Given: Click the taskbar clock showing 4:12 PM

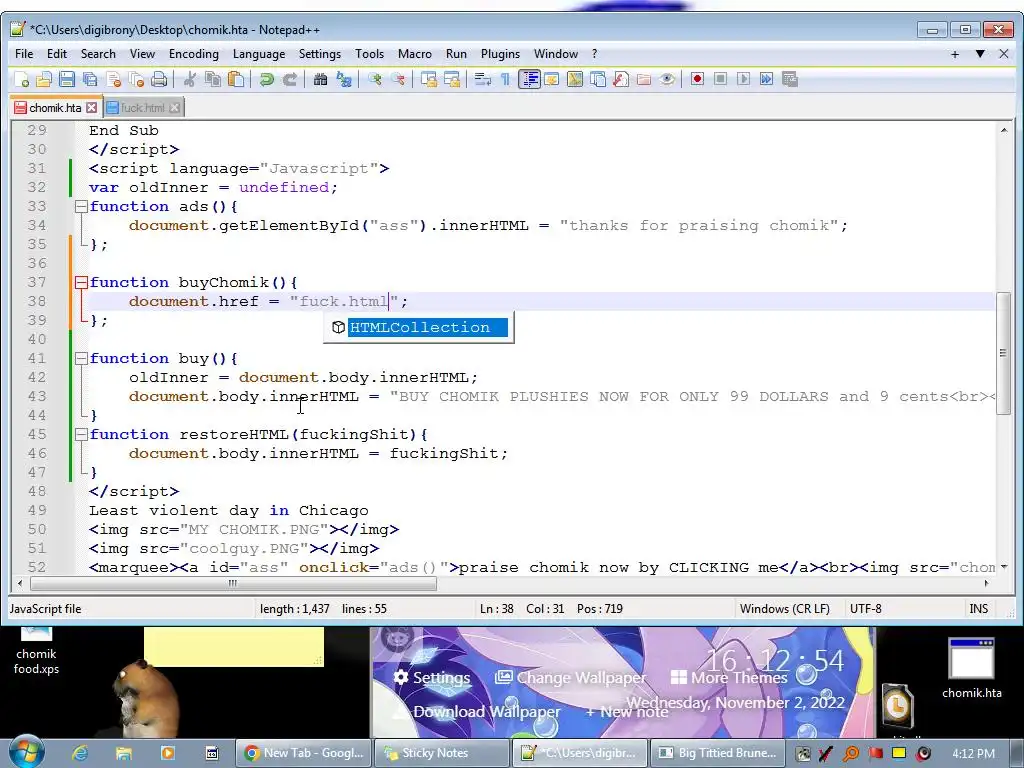Looking at the screenshot, I should click(974, 753).
